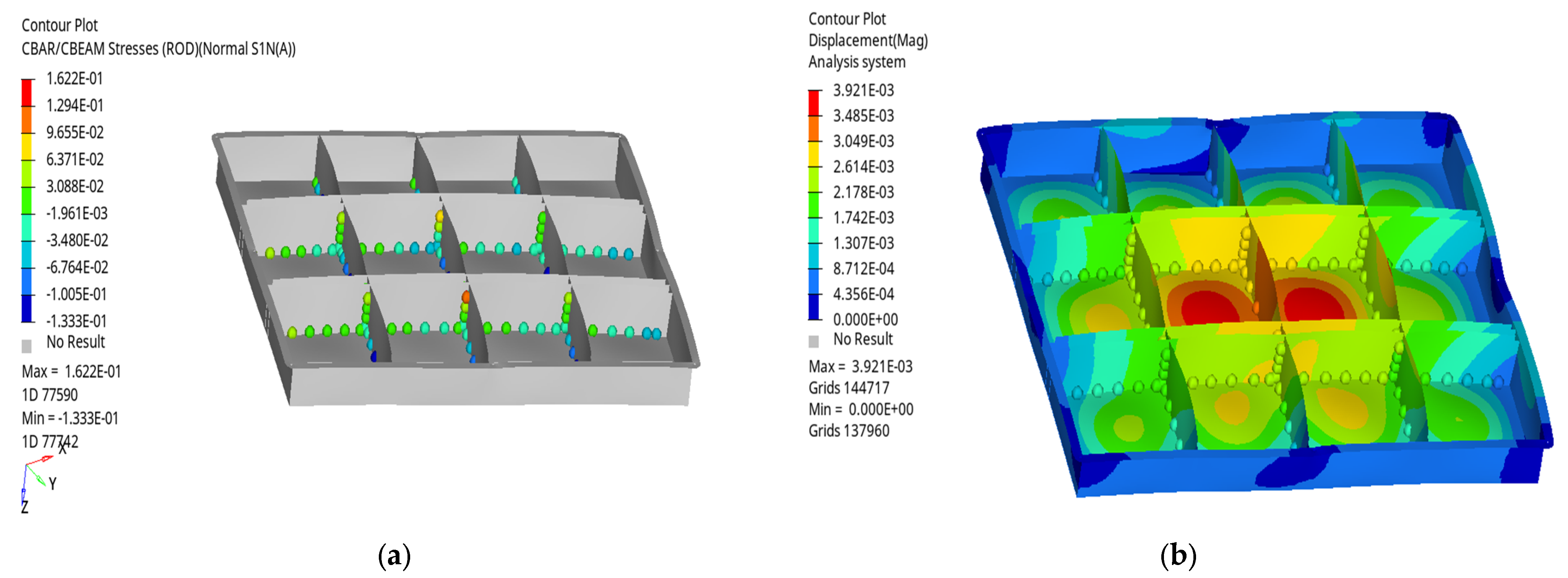Click the Grids 144717 label
1568x578 pixels.
pyautogui.click(x=849, y=388)
